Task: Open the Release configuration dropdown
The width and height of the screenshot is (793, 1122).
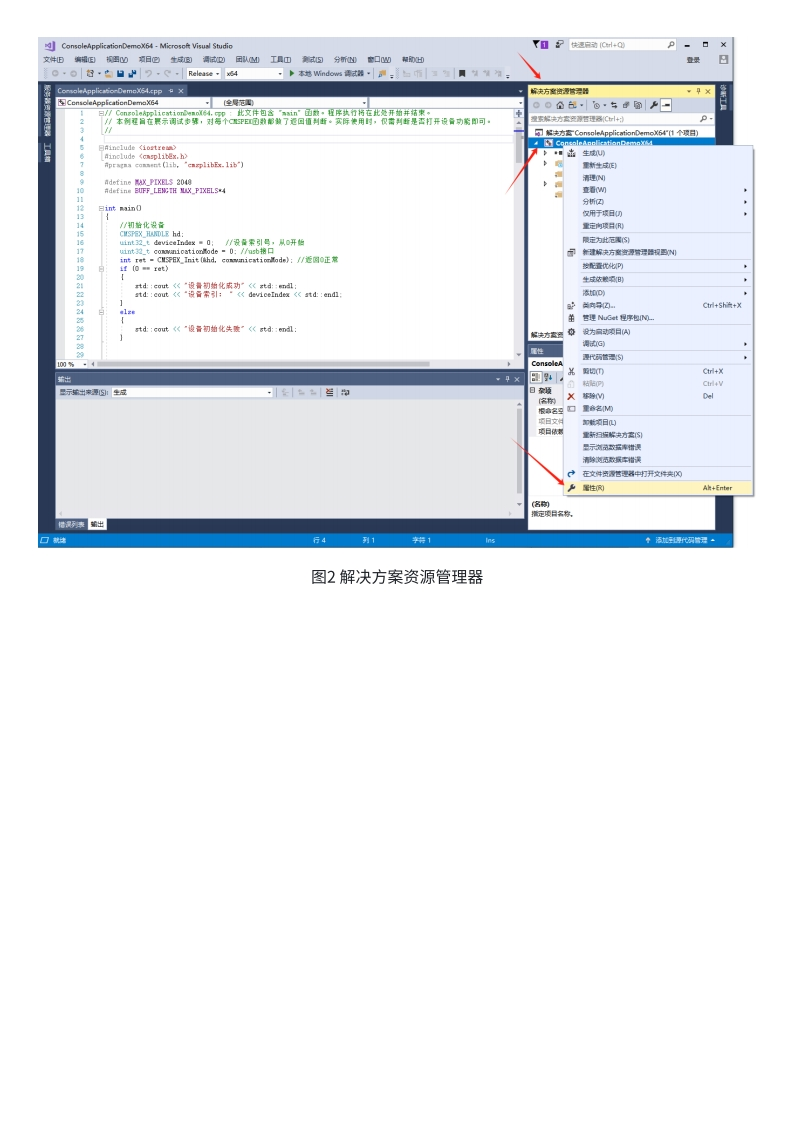Action: [204, 73]
